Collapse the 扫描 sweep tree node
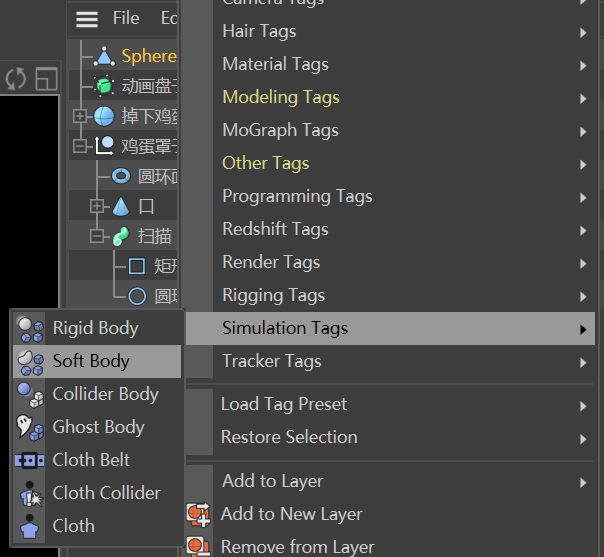This screenshot has width=604, height=557. [97, 236]
